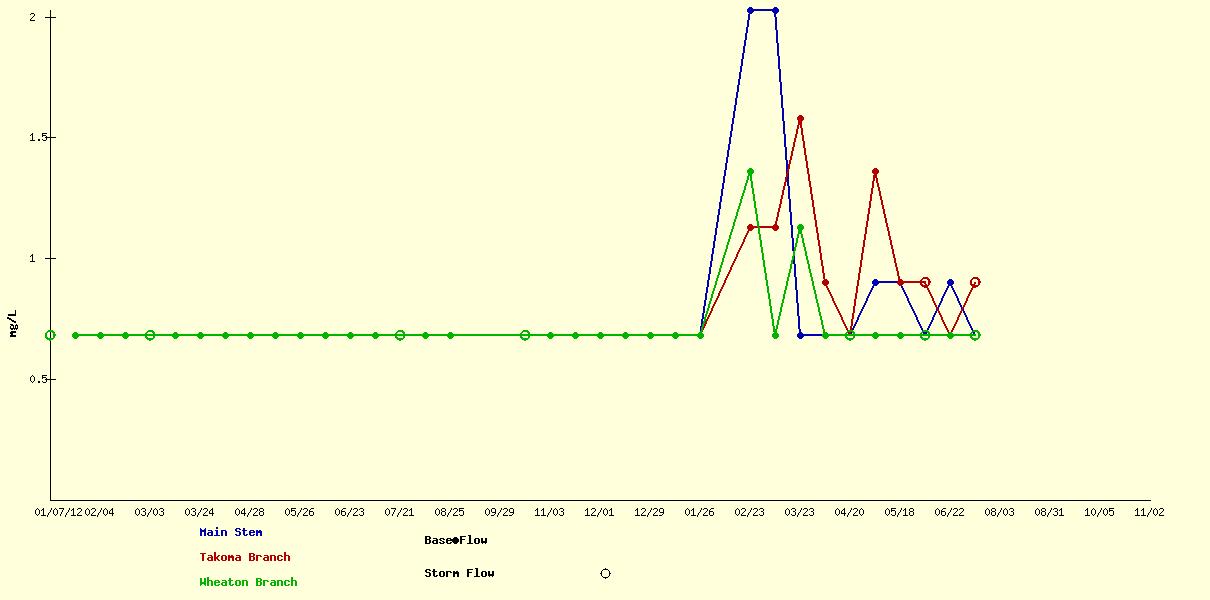Click the 04/28 x-axis date label
The width and height of the screenshot is (1210, 600).
click(x=249, y=512)
